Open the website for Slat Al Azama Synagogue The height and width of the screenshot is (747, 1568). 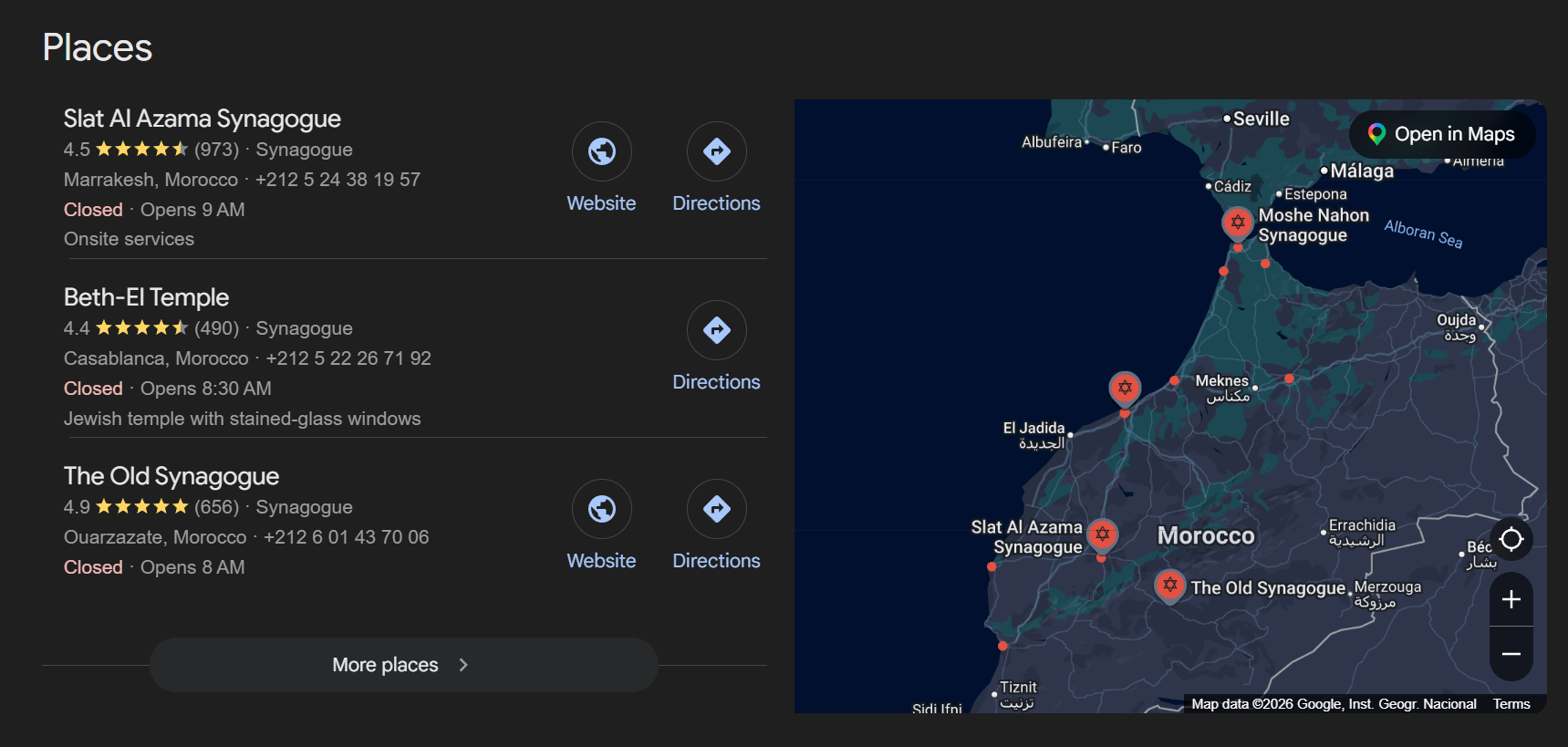click(601, 169)
